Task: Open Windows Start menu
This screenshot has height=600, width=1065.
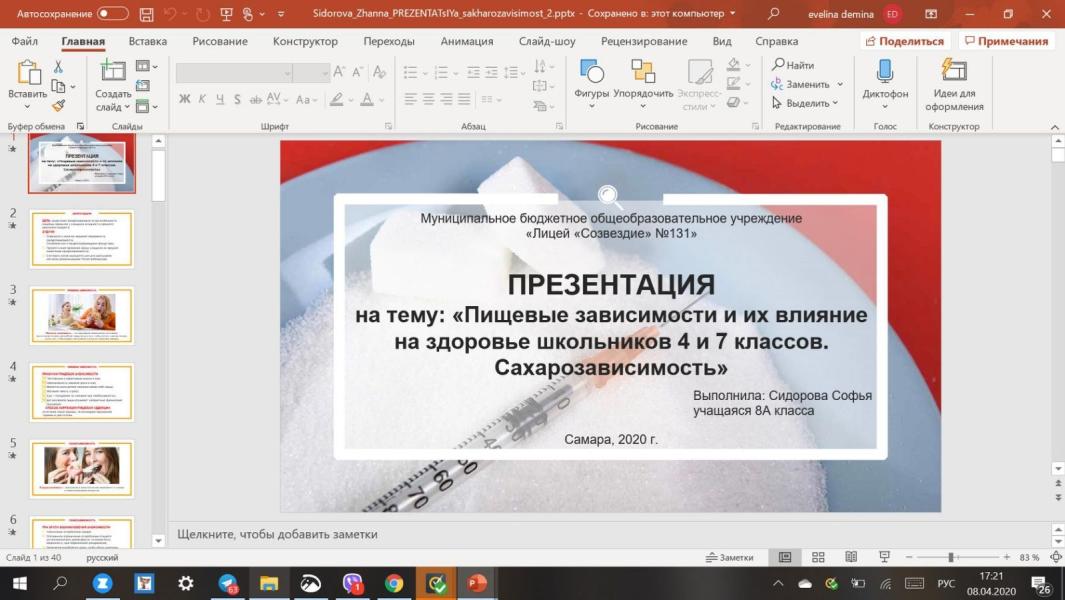Action: tap(20, 583)
